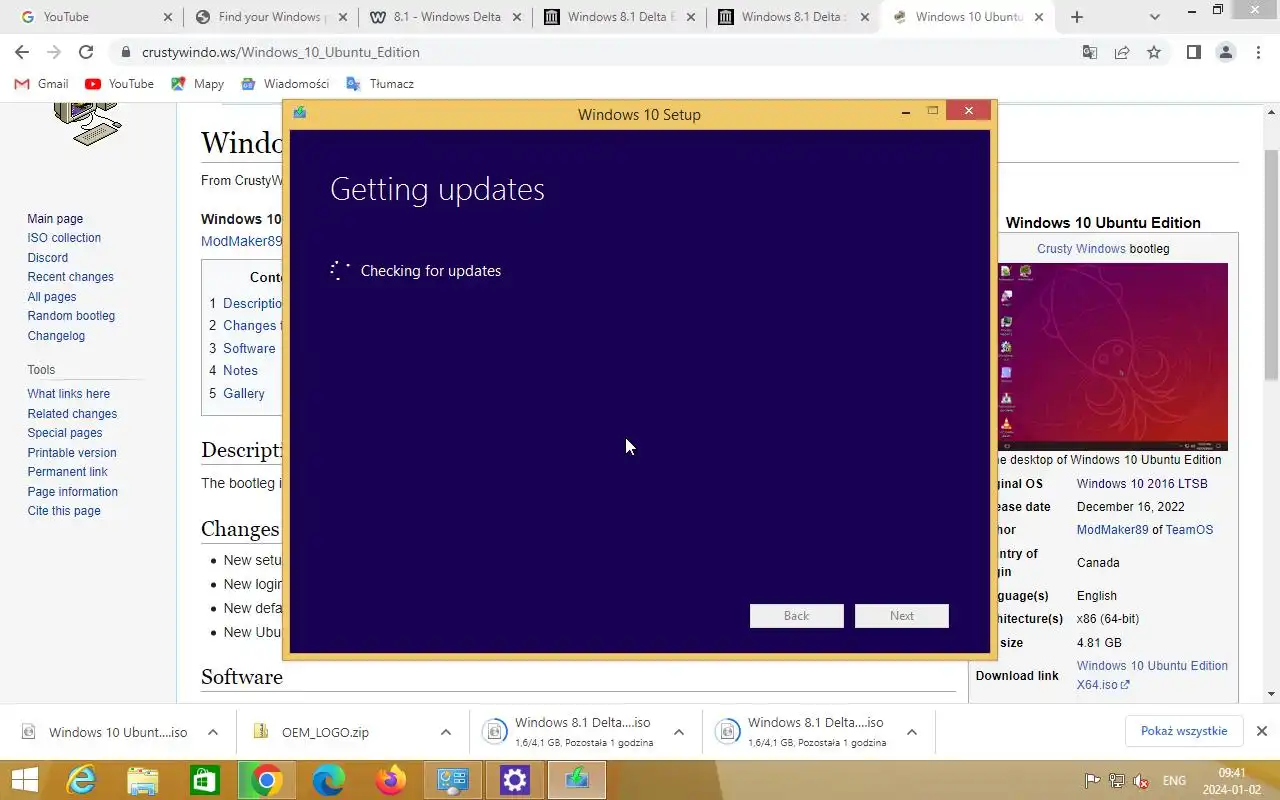The width and height of the screenshot is (1280, 800).
Task: Jump to Notes section in contents
Action: tap(240, 370)
